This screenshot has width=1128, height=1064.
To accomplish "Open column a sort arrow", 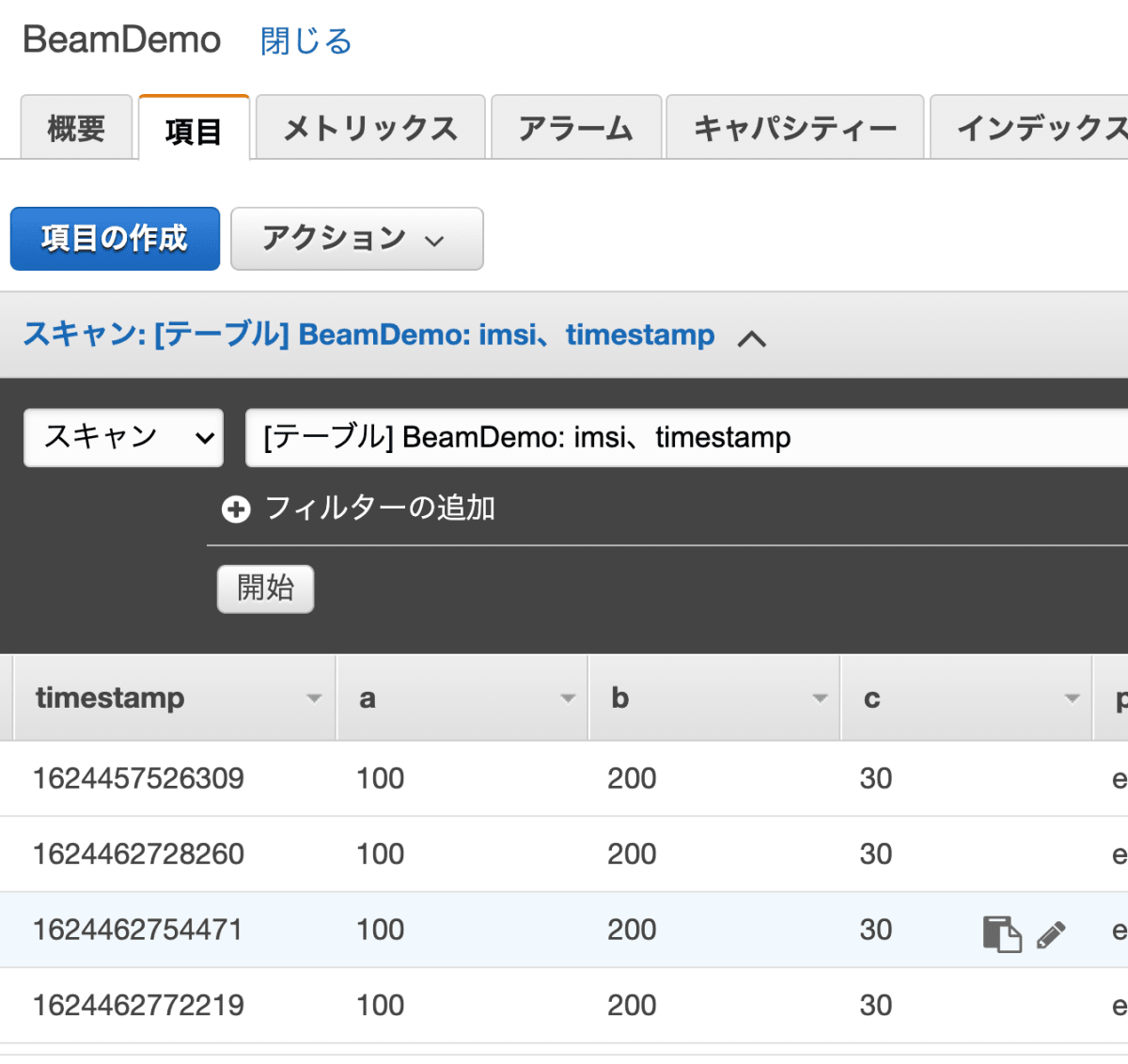I will point(567,698).
